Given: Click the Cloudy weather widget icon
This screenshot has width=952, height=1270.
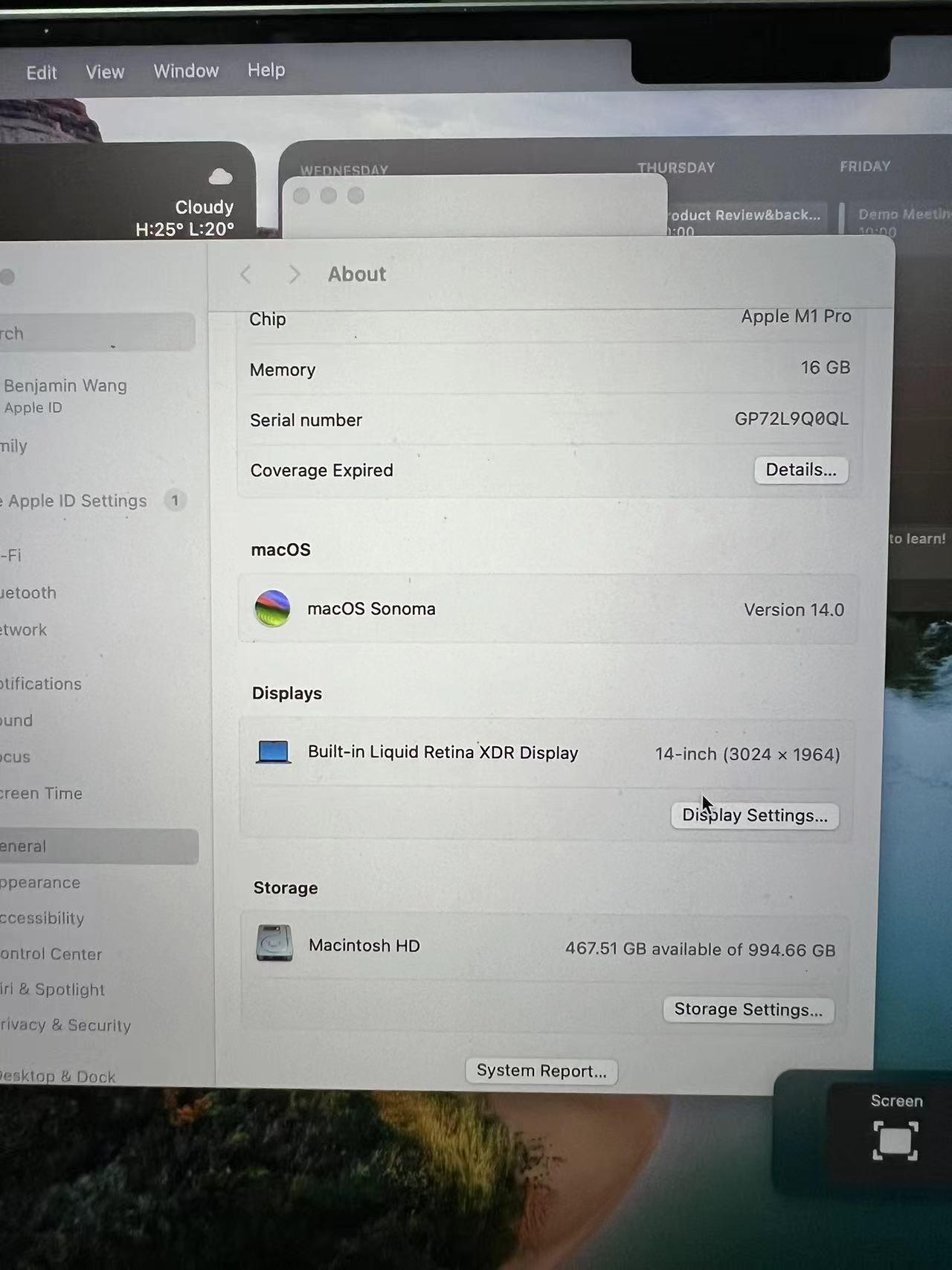Looking at the screenshot, I should tap(220, 177).
